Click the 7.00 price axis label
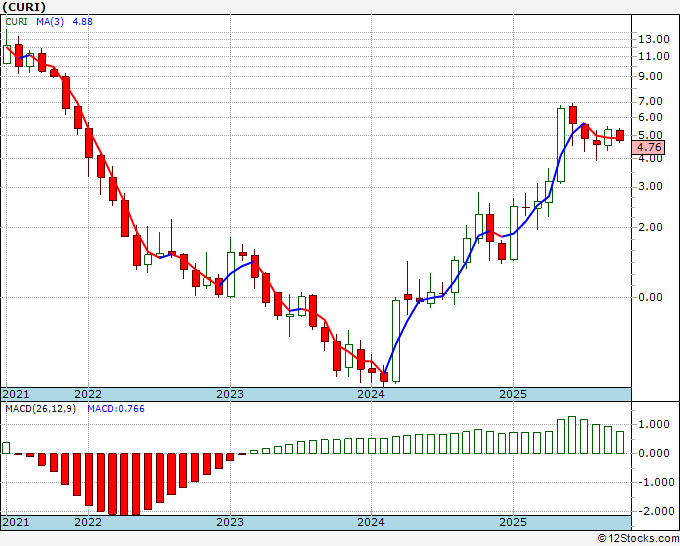Viewport: 680px width, 546px height. [x=650, y=101]
